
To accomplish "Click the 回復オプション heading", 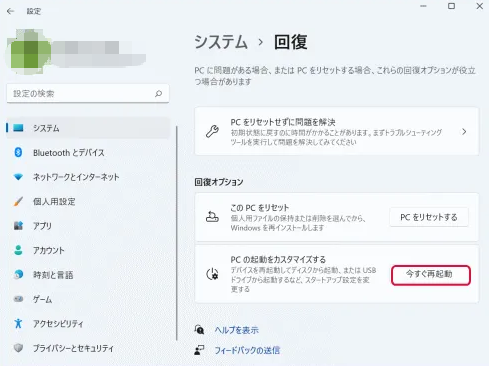I will [x=219, y=182].
